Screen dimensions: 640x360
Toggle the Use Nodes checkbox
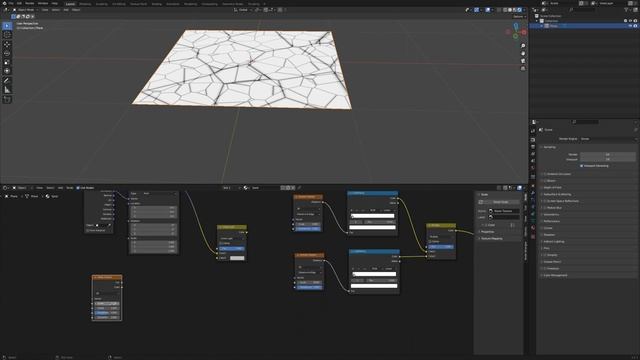[78, 188]
